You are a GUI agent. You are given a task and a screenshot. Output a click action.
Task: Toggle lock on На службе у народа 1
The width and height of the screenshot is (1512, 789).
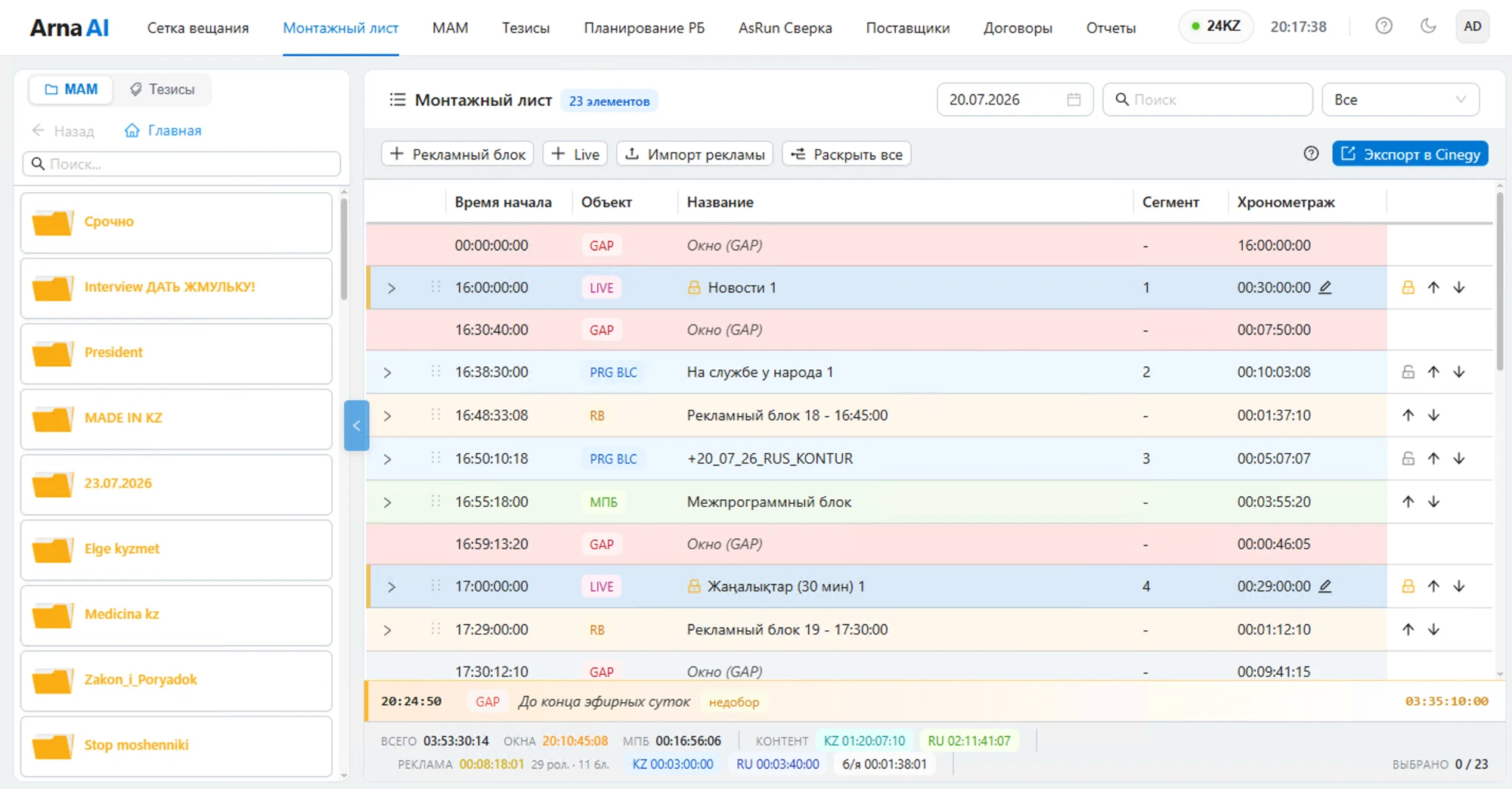click(1408, 372)
